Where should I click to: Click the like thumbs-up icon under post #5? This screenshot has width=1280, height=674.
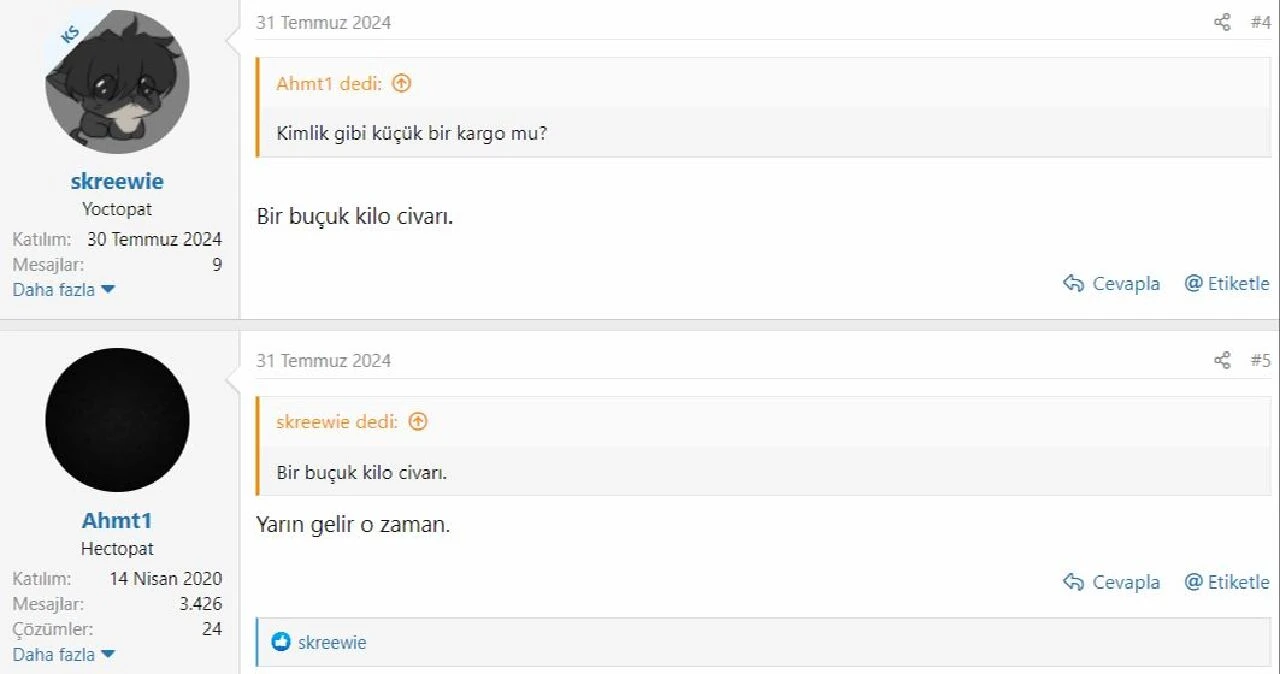[281, 642]
